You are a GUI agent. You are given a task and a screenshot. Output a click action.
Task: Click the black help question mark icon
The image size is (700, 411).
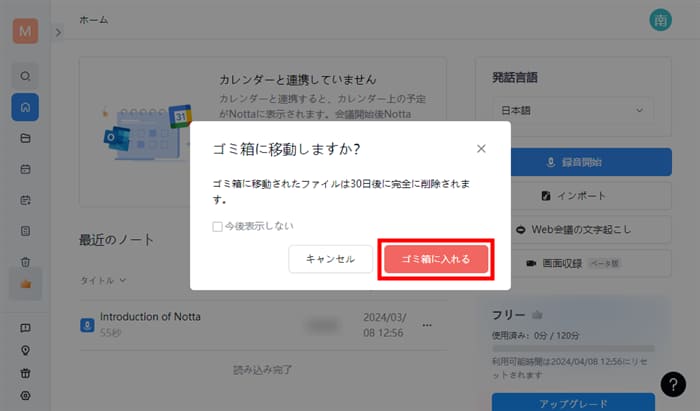(673, 383)
